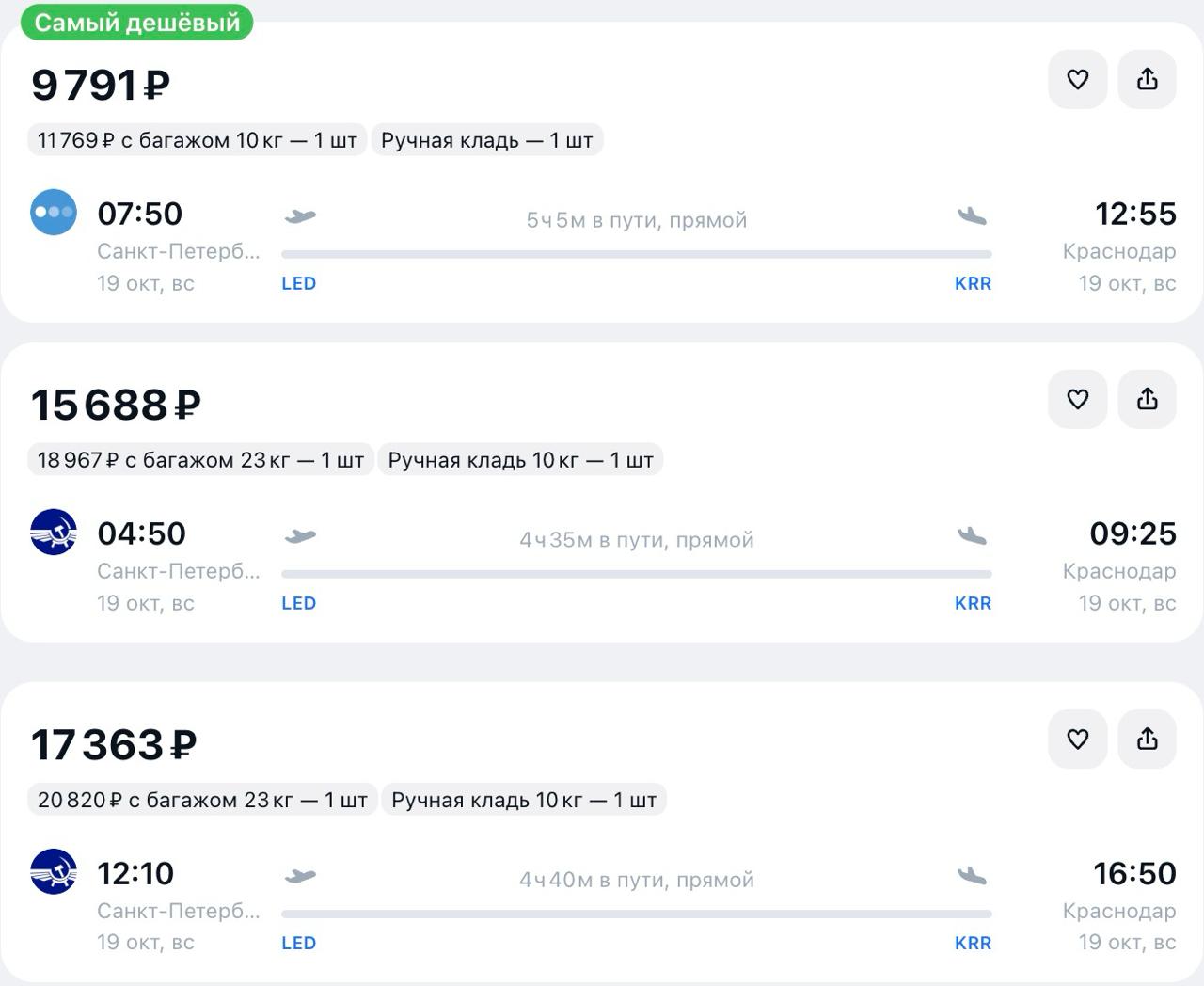Click the LED airport code on the first flight
This screenshot has height=986, width=1204.
pos(298,283)
